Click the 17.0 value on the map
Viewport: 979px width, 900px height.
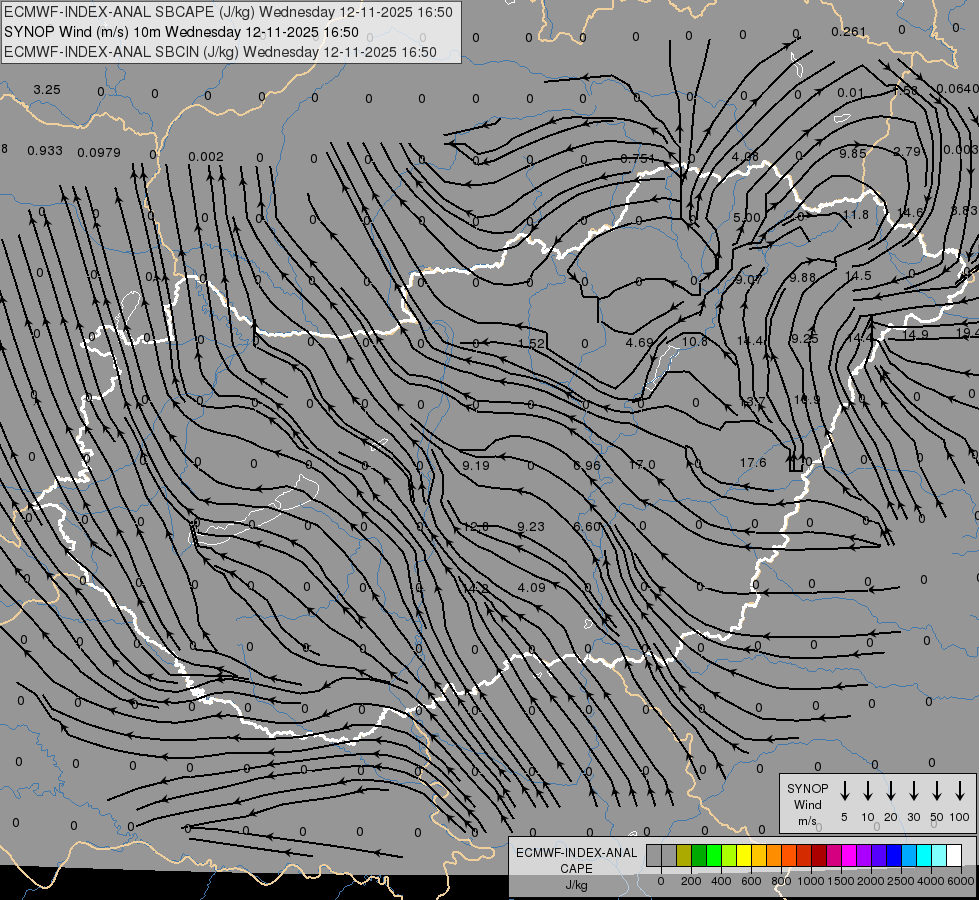coord(642,465)
